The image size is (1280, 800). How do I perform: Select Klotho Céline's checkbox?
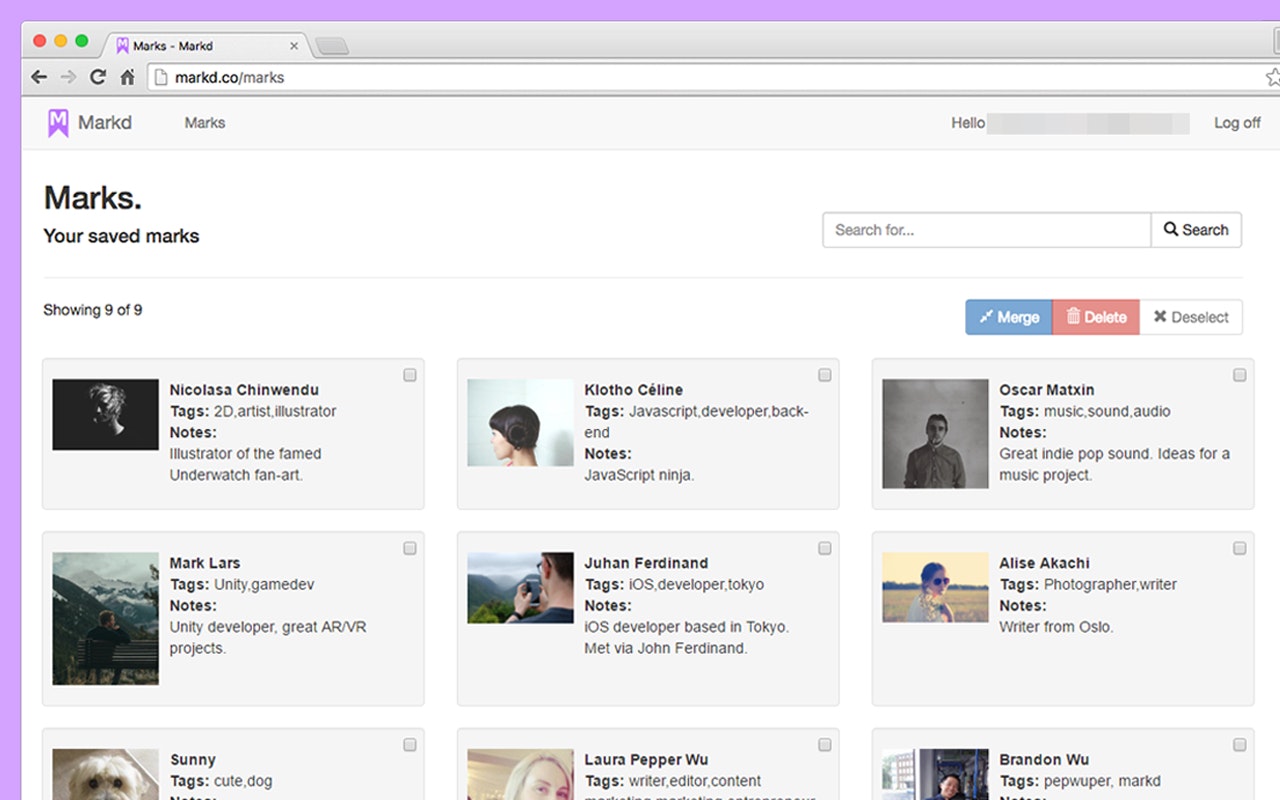coord(825,375)
